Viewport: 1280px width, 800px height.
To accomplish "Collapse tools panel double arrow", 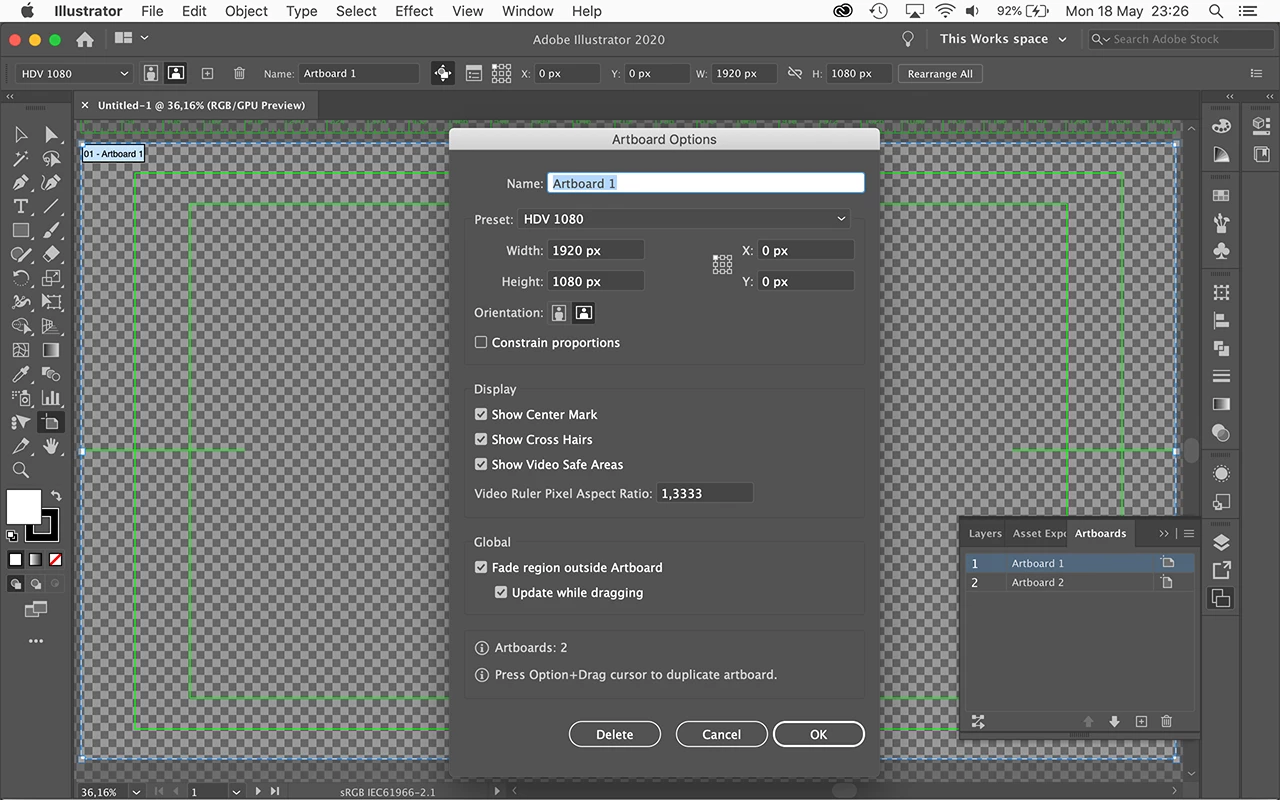I will click(9, 97).
